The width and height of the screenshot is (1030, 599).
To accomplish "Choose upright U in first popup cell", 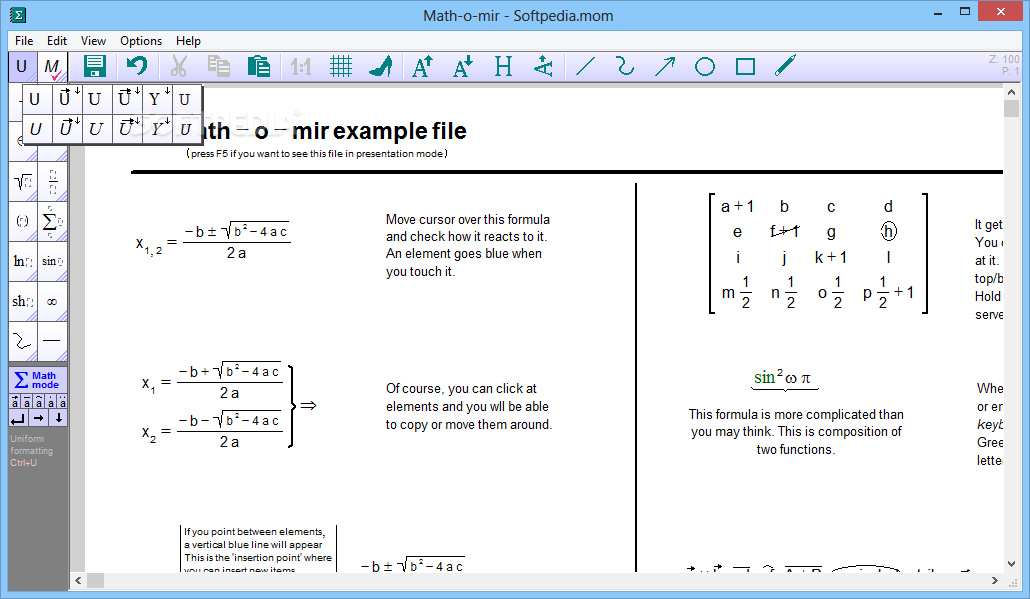I will pyautogui.click(x=35, y=99).
